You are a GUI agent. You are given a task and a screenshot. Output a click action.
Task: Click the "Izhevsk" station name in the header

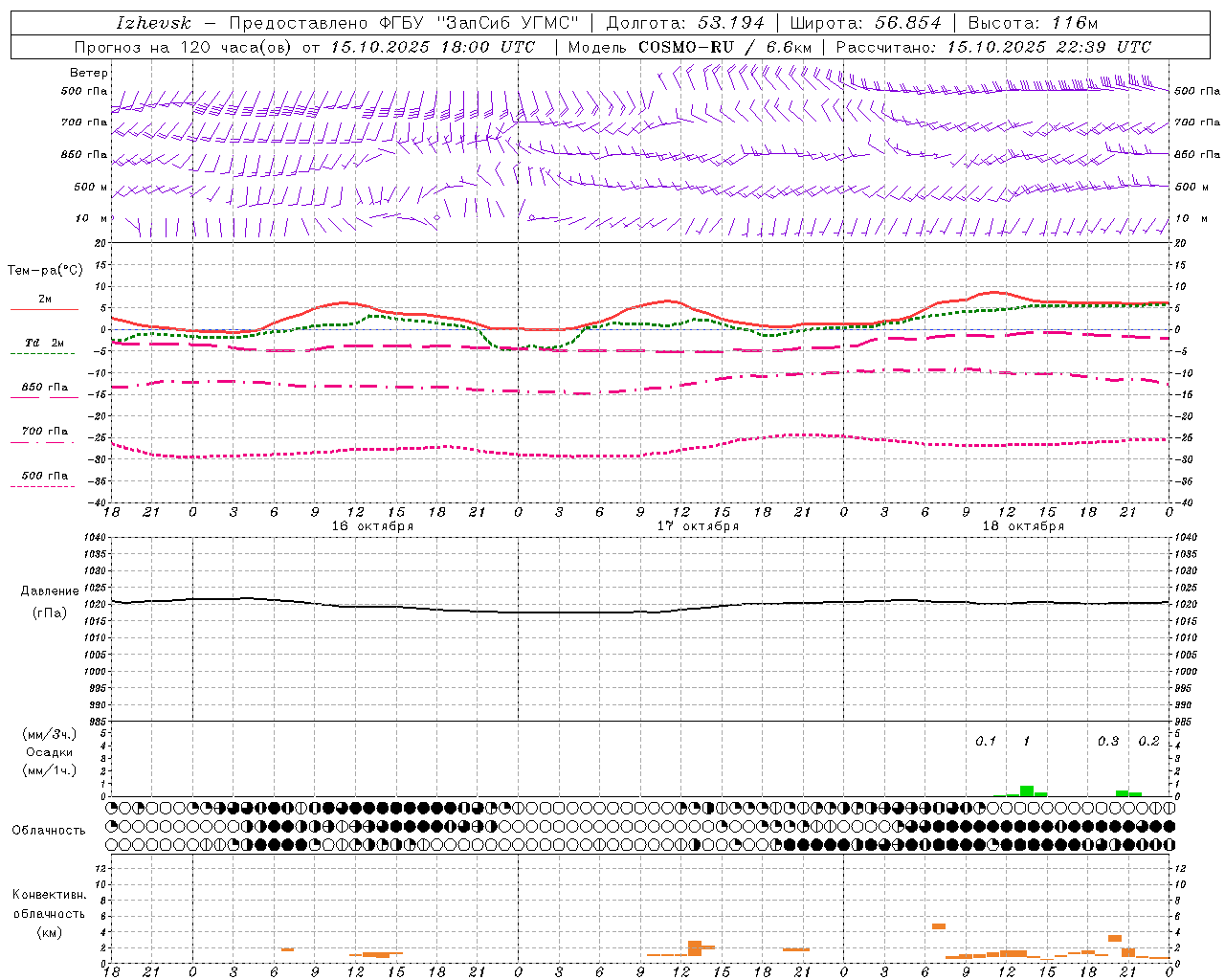tap(153, 23)
